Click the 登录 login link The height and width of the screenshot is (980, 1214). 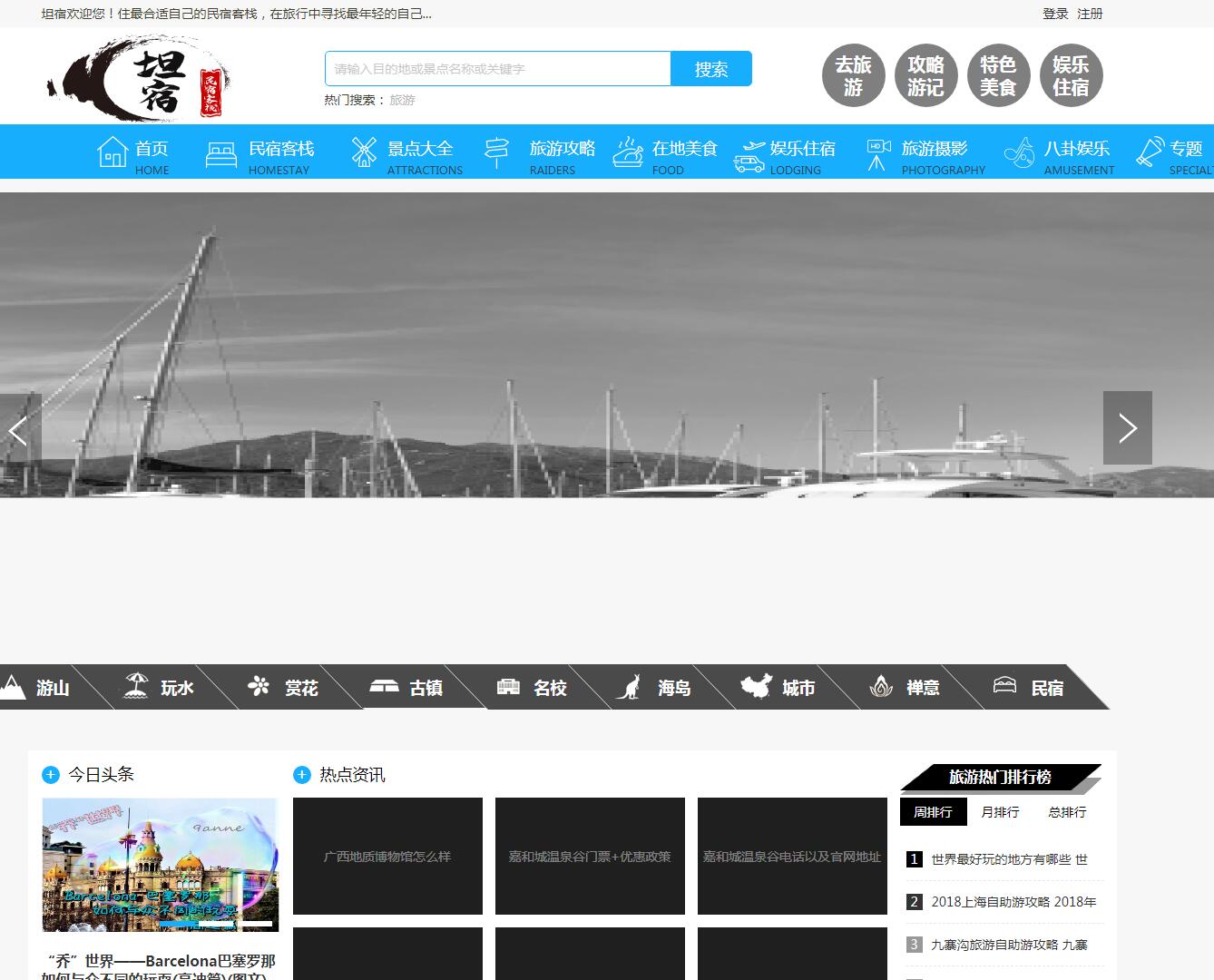1055,14
